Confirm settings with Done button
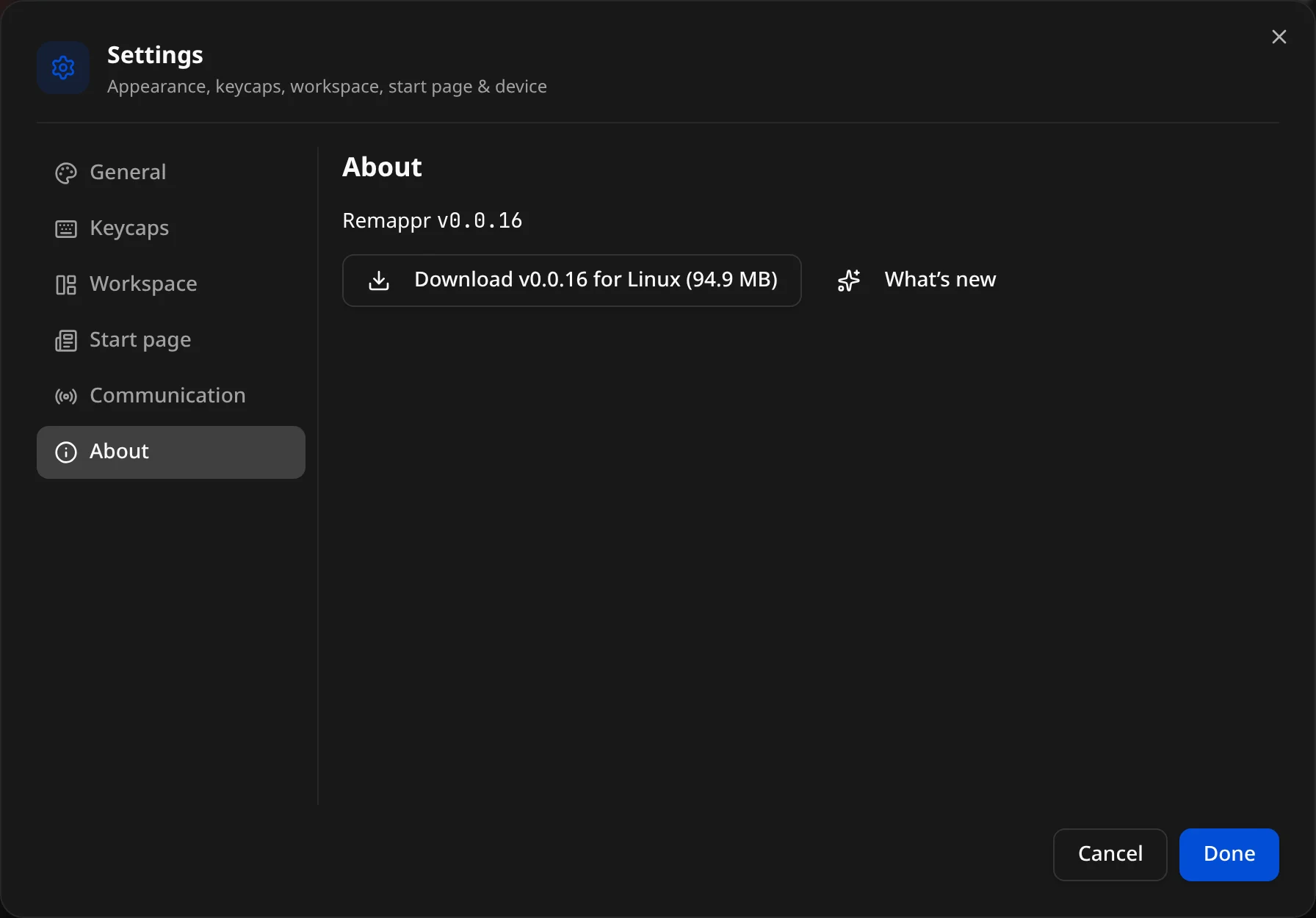1316x918 pixels. click(x=1229, y=854)
